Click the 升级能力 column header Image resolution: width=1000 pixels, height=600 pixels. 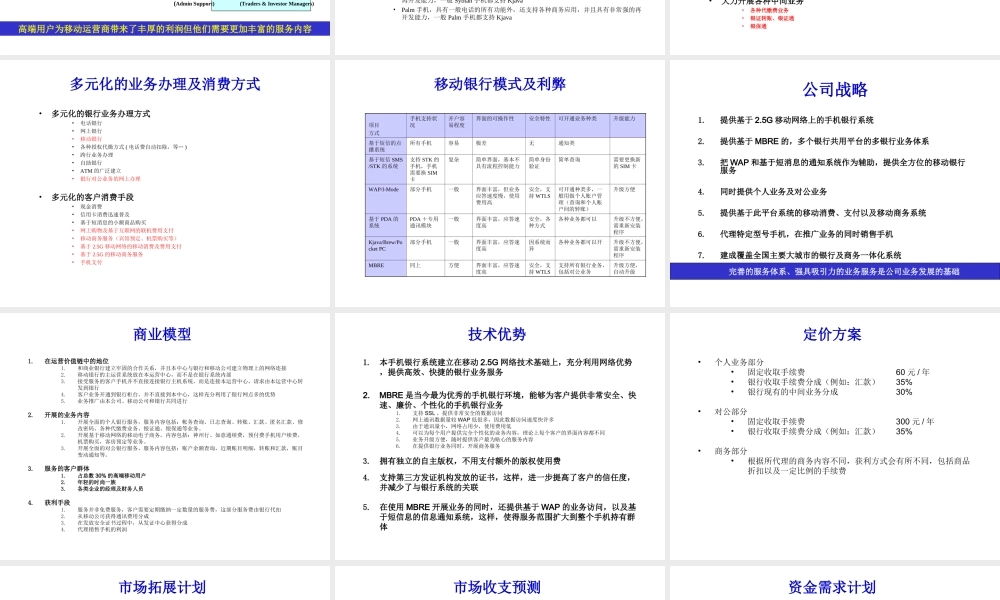point(628,126)
